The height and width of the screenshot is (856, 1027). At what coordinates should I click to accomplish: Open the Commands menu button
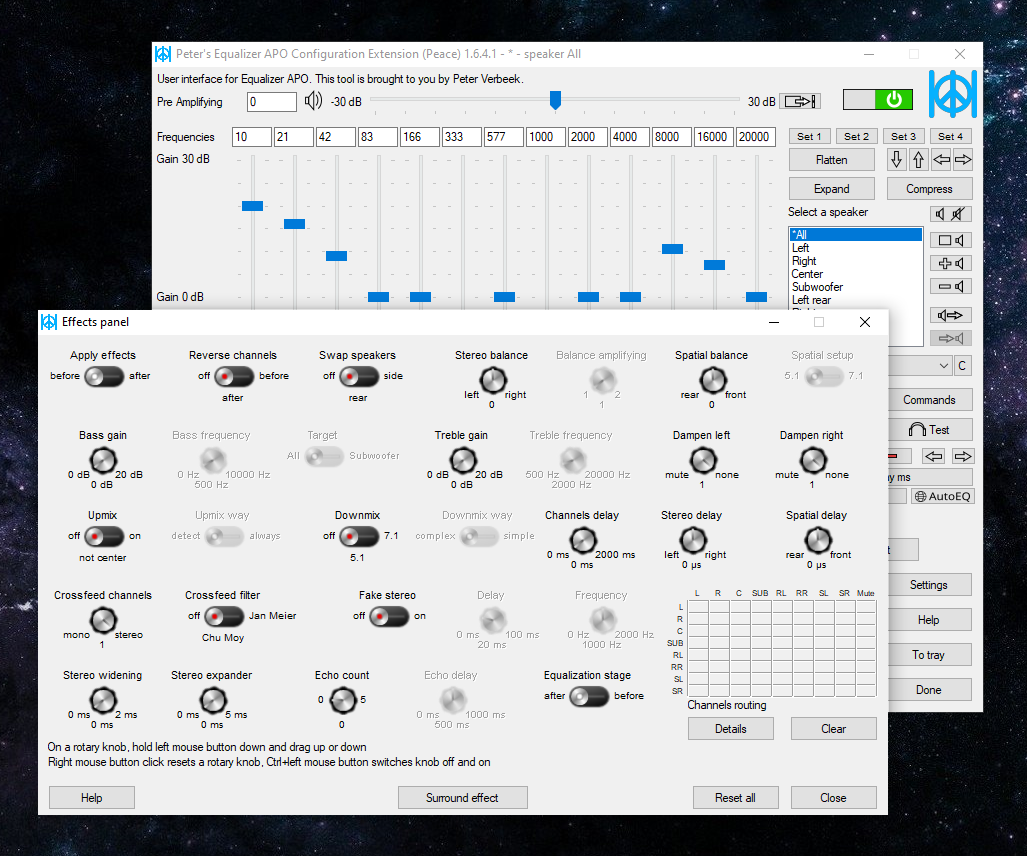(929, 400)
